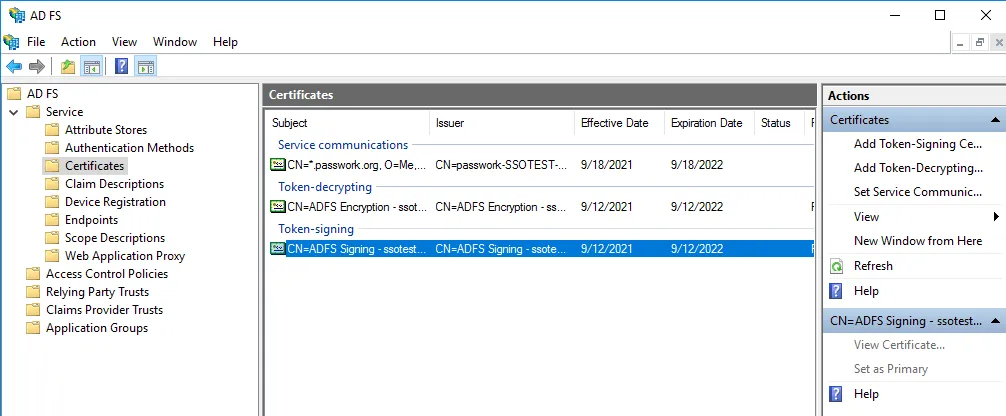The width and height of the screenshot is (1006, 416).
Task: Open Authentication Methods in tree
Action: pos(129,148)
